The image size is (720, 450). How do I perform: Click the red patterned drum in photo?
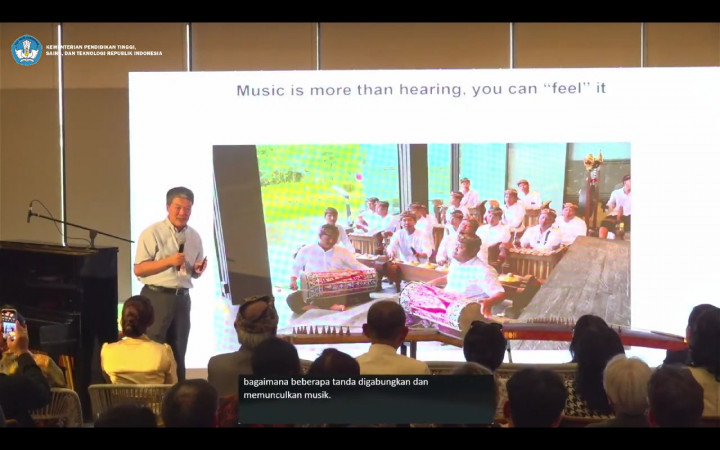340,284
